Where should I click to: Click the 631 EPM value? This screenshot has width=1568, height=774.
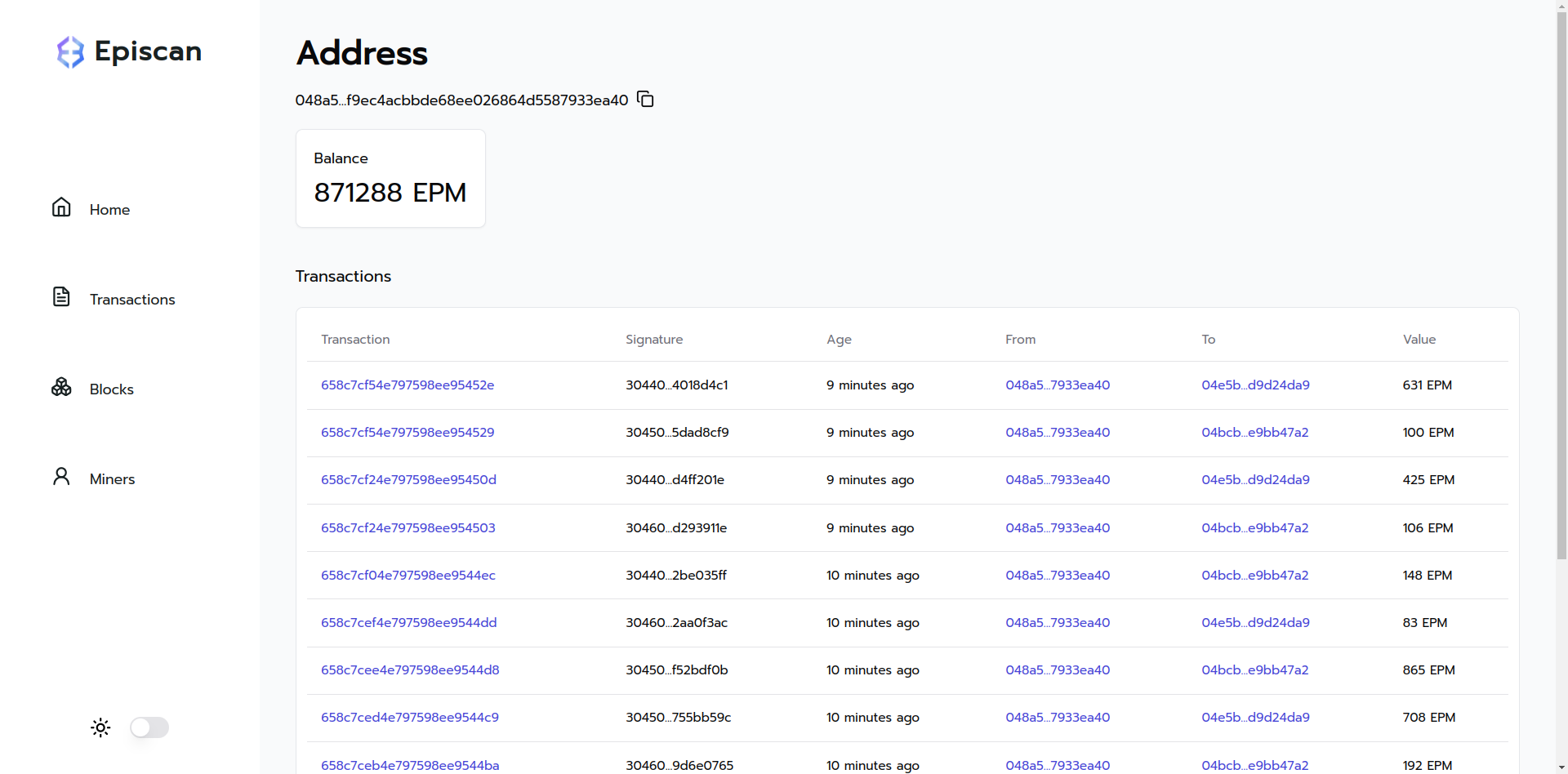(x=1428, y=385)
